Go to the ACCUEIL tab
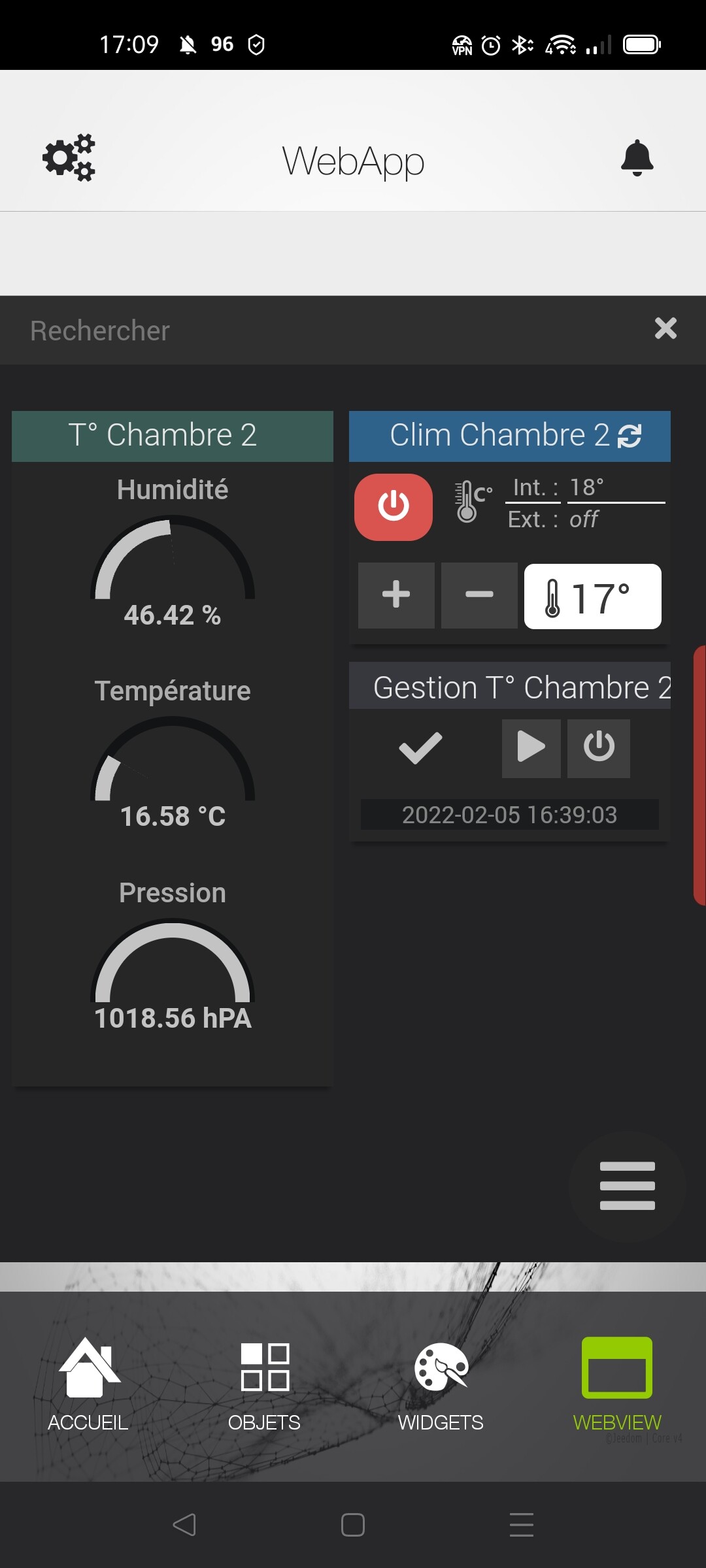This screenshot has width=706, height=1568. [88, 1385]
